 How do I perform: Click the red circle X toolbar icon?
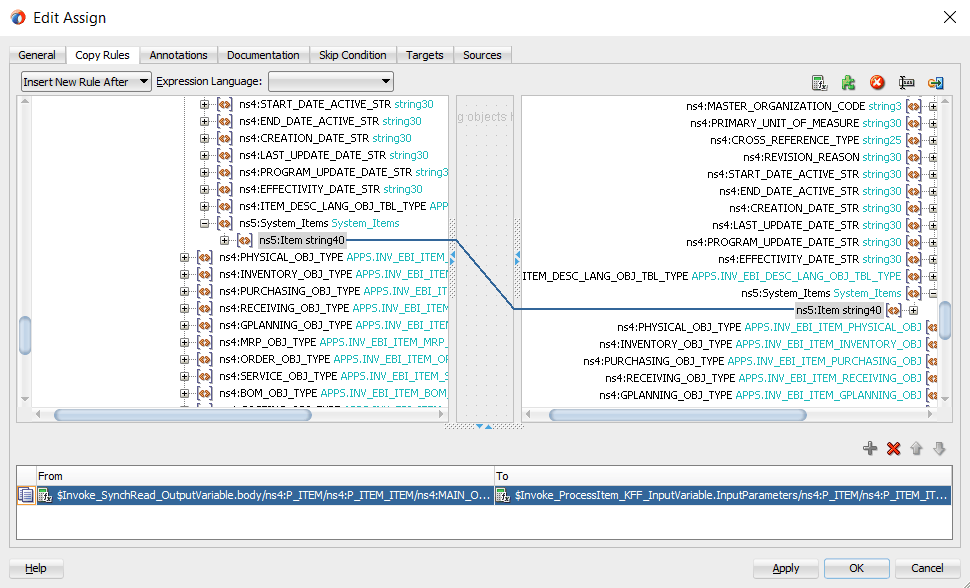click(877, 82)
